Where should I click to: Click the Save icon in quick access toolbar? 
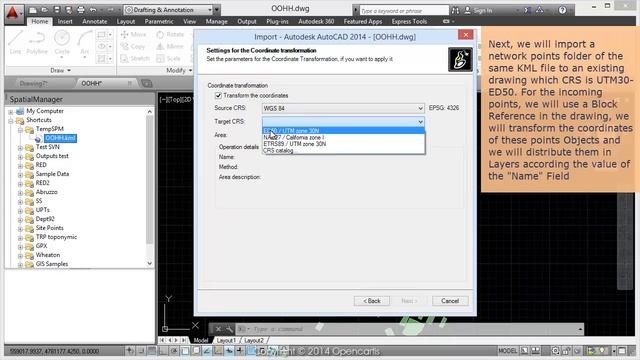57,10
